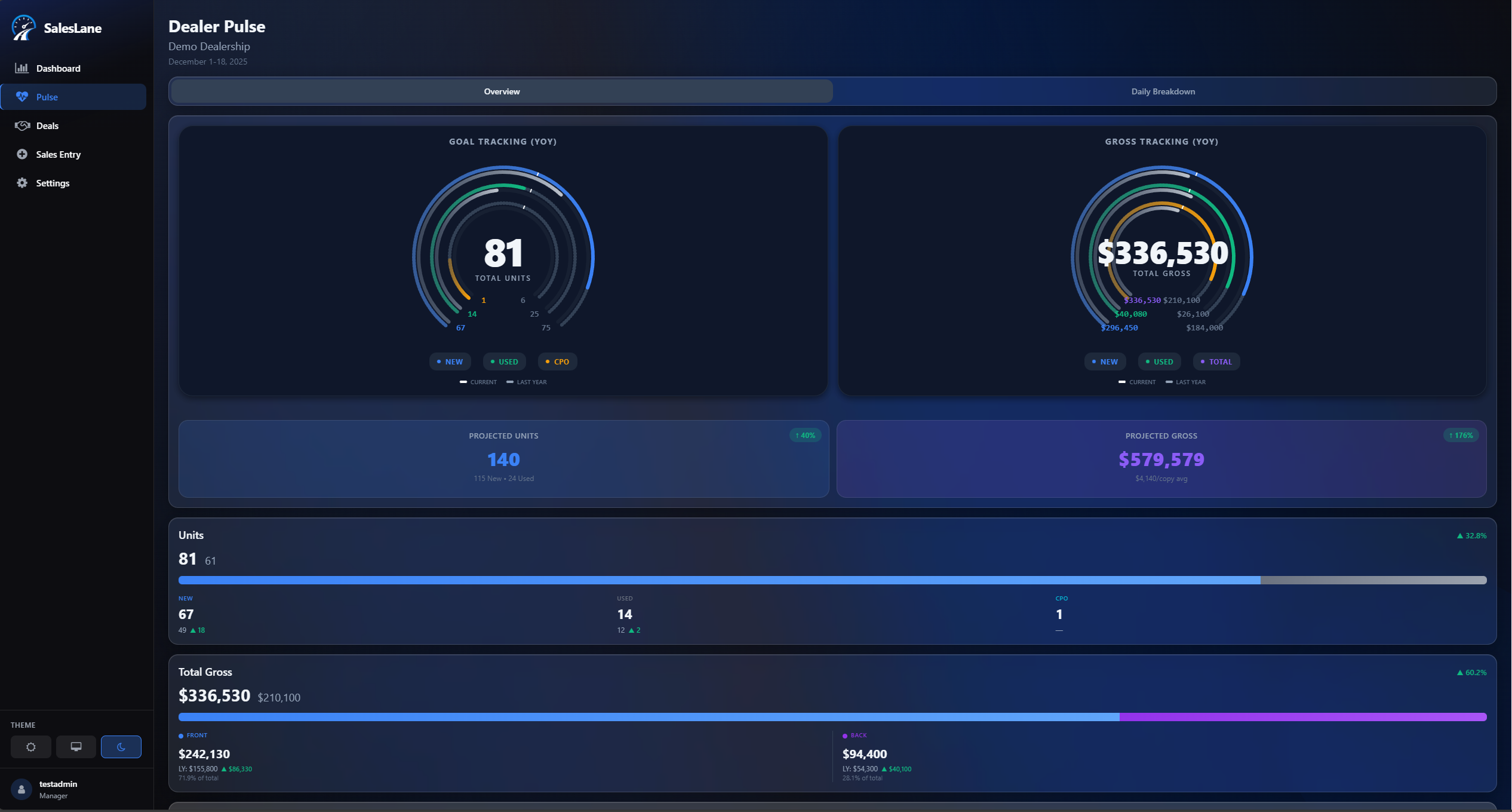Open the Deals section
The height and width of the screenshot is (812, 1512).
47,125
